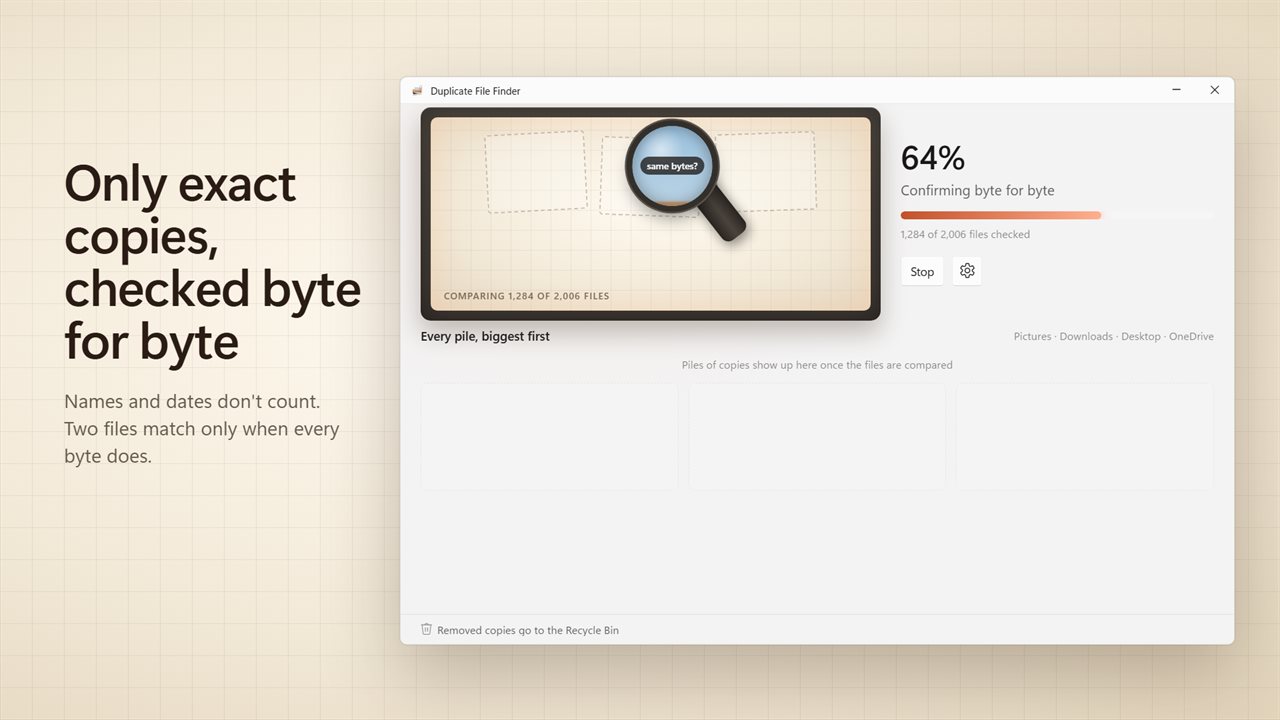
Task: Click '1,284 of 2,006 files checked' text
Action: 965,235
